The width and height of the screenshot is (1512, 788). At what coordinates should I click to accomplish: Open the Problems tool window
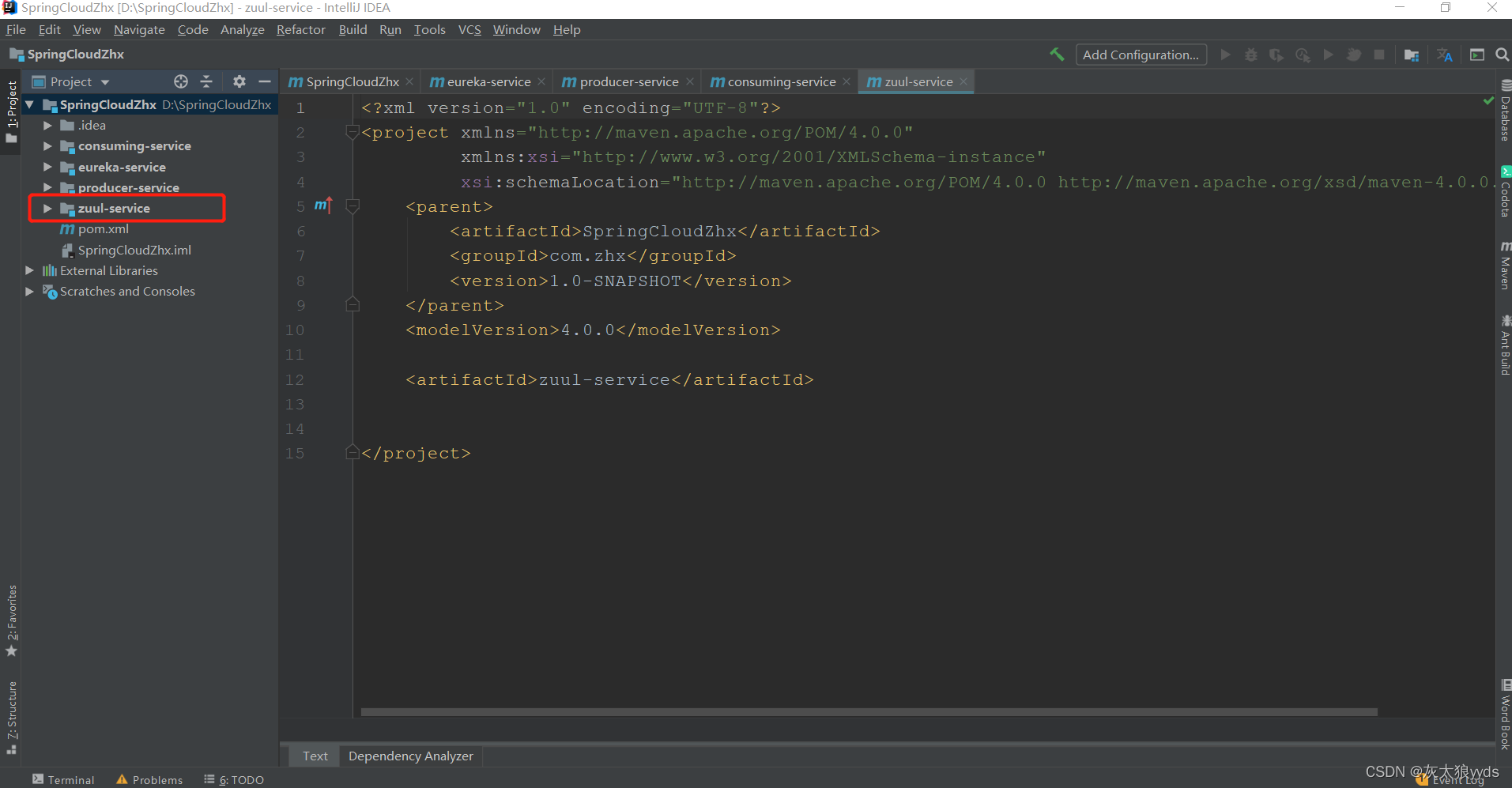[x=149, y=779]
